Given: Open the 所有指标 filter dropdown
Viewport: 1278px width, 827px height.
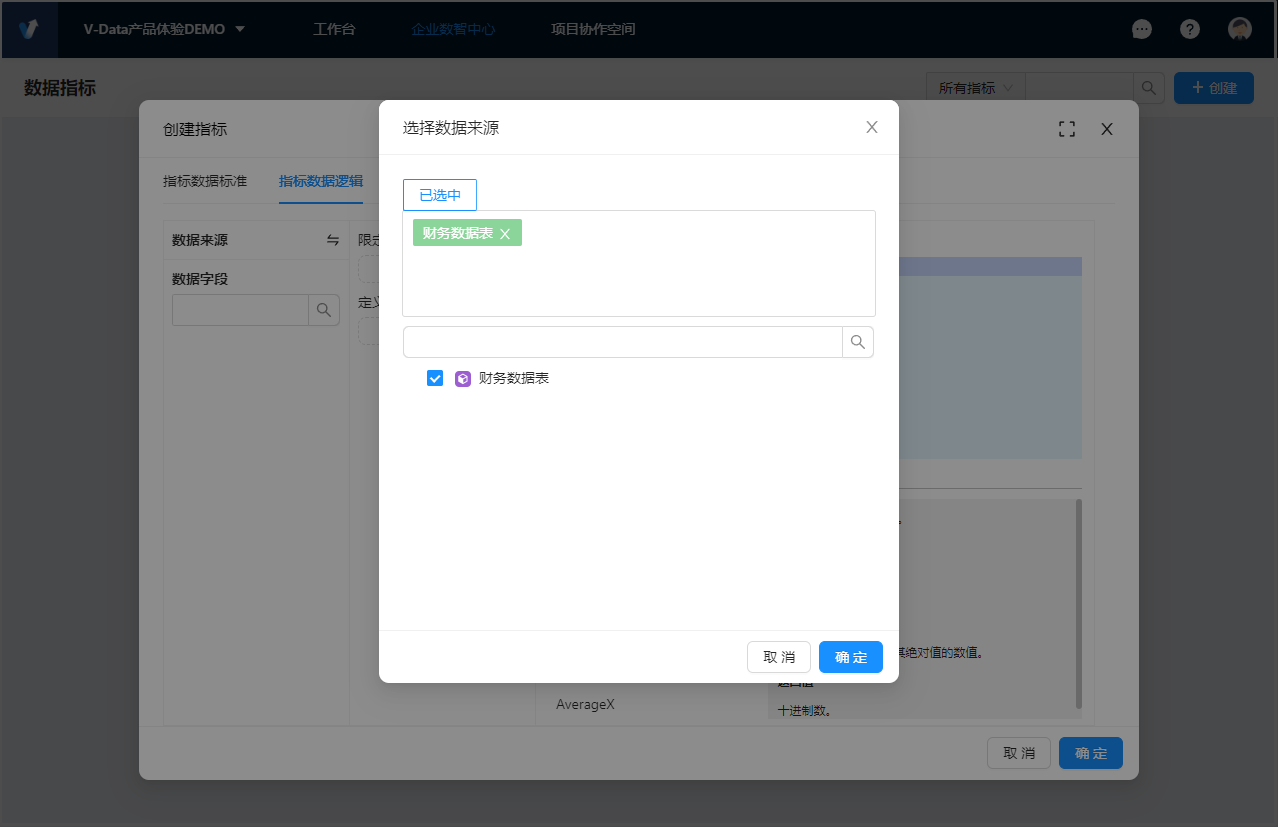Looking at the screenshot, I should 975,88.
